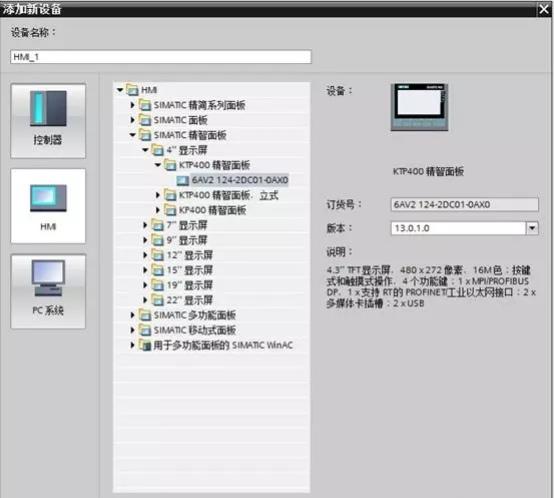The image size is (554, 498).
Task: Expand the 19" 显示屏 node arrow
Action: click(145, 285)
